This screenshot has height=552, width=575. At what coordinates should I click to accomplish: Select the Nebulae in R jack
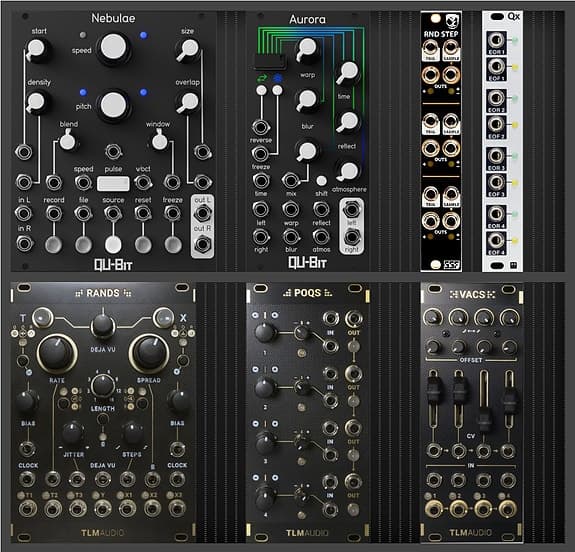tap(24, 244)
